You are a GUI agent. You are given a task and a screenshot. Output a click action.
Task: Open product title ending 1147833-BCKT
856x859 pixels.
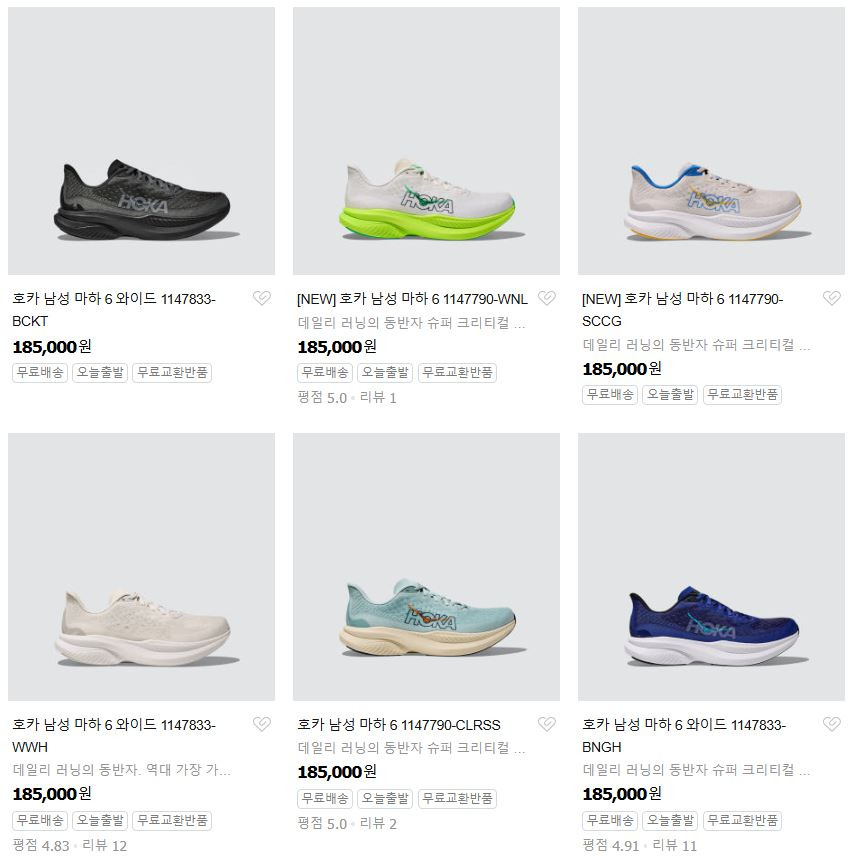114,310
